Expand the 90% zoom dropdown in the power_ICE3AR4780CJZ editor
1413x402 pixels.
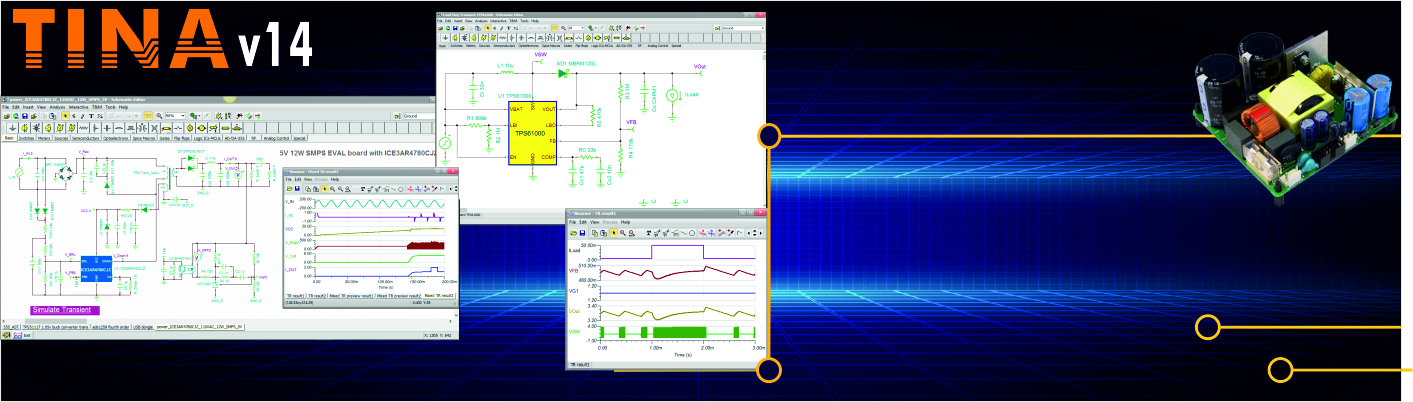[x=183, y=116]
